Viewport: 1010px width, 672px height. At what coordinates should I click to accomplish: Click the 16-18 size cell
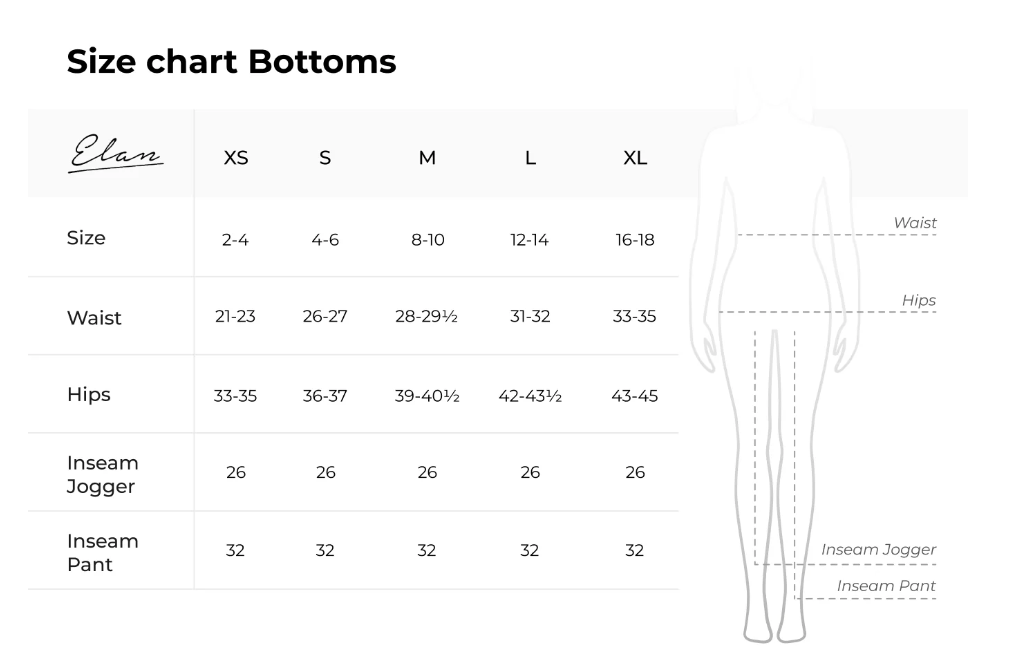click(635, 240)
